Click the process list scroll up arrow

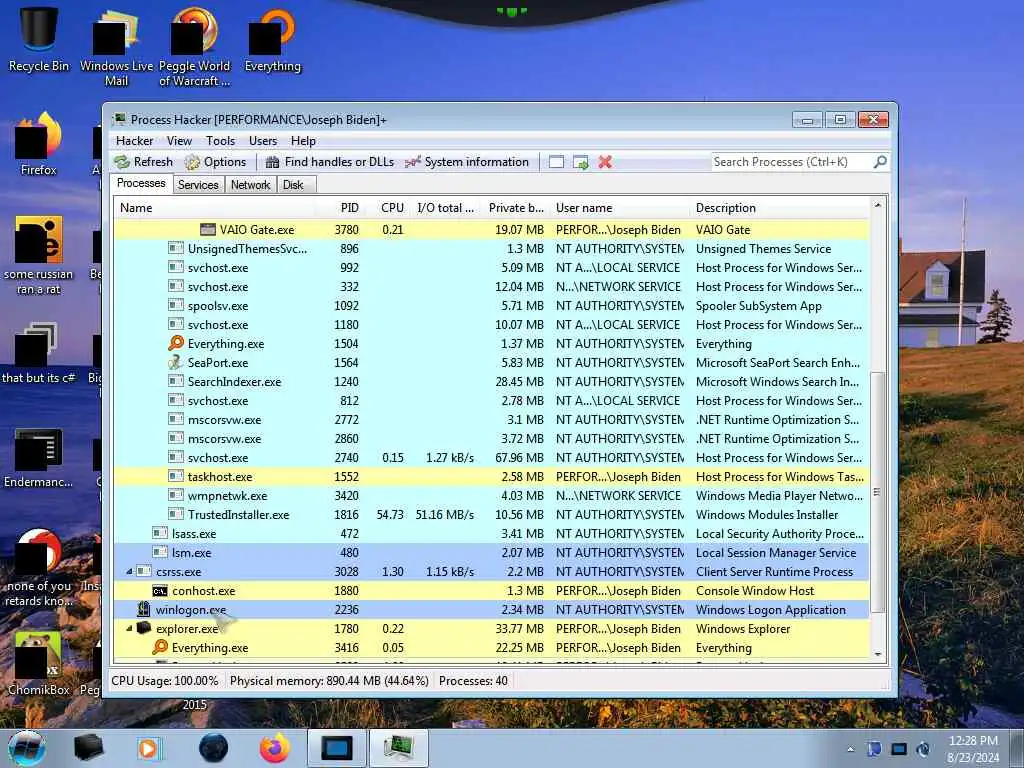[x=878, y=205]
